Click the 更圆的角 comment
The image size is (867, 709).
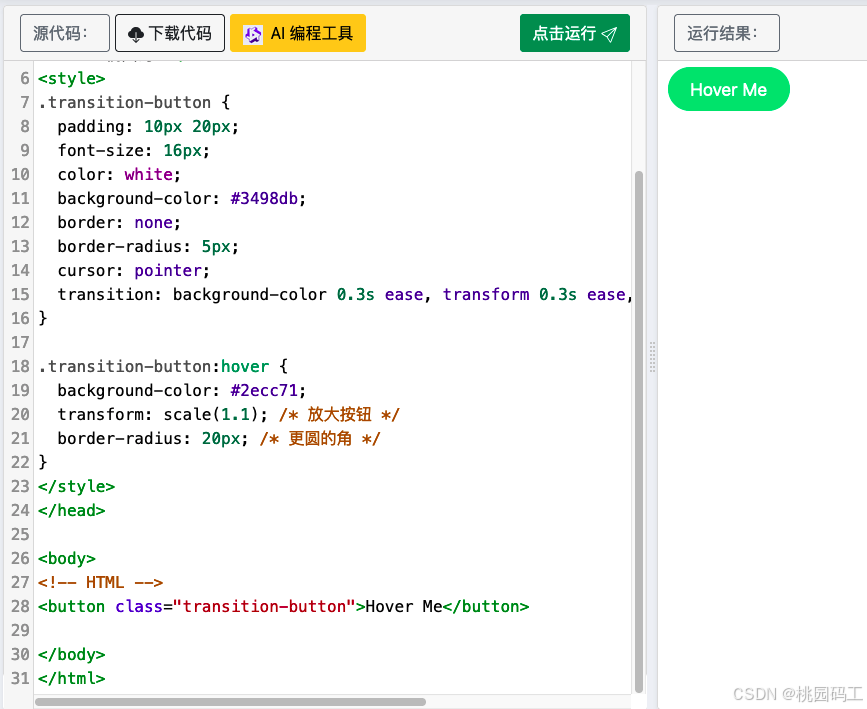320,439
